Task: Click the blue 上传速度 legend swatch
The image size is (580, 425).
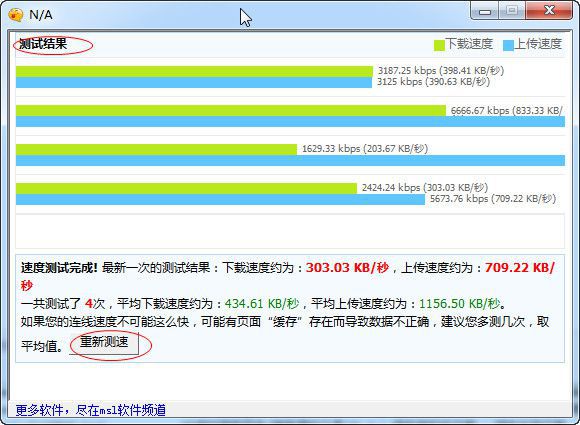Action: (509, 45)
